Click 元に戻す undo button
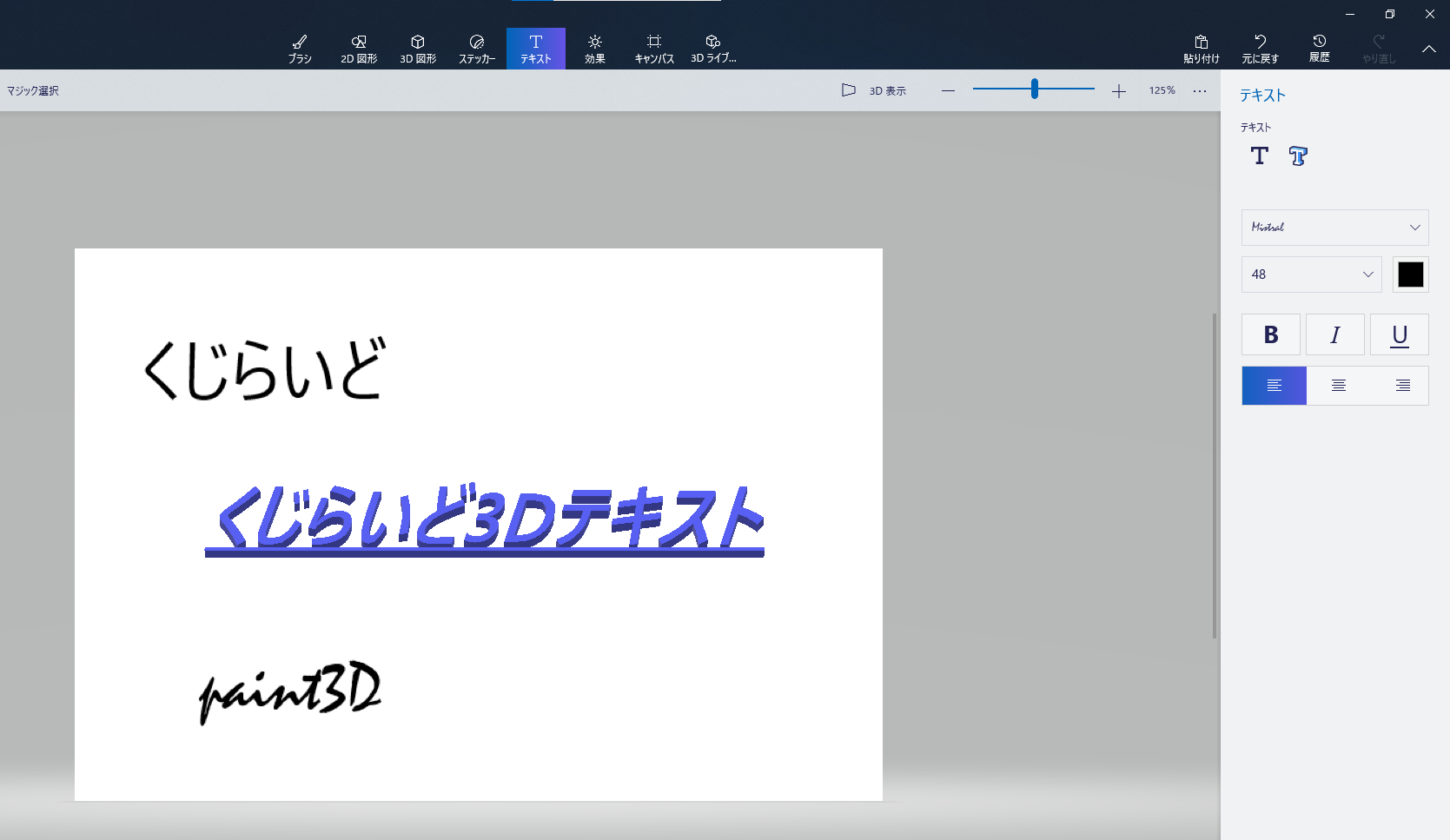The width and height of the screenshot is (1450, 840). coord(1261,49)
